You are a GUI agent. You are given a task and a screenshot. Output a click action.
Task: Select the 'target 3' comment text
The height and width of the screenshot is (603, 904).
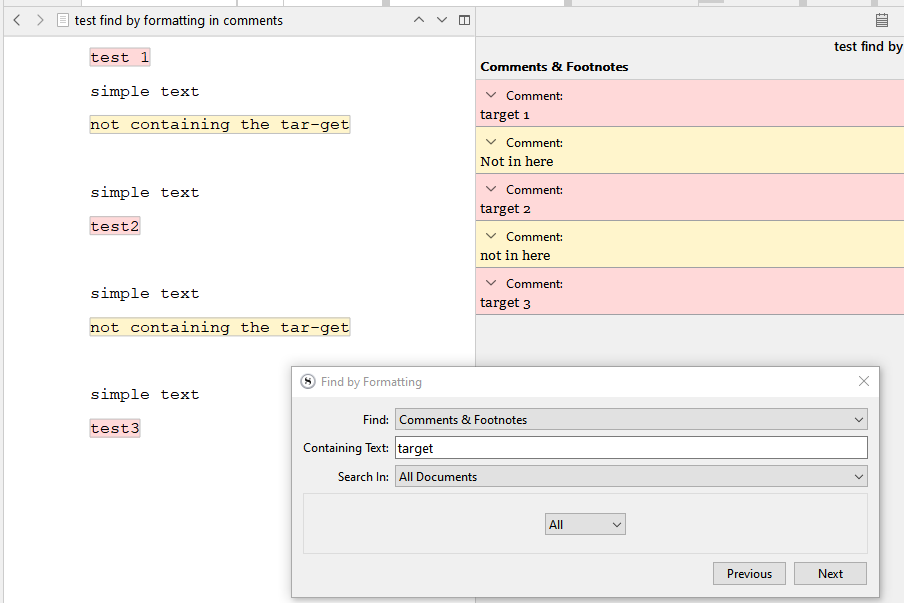(506, 303)
